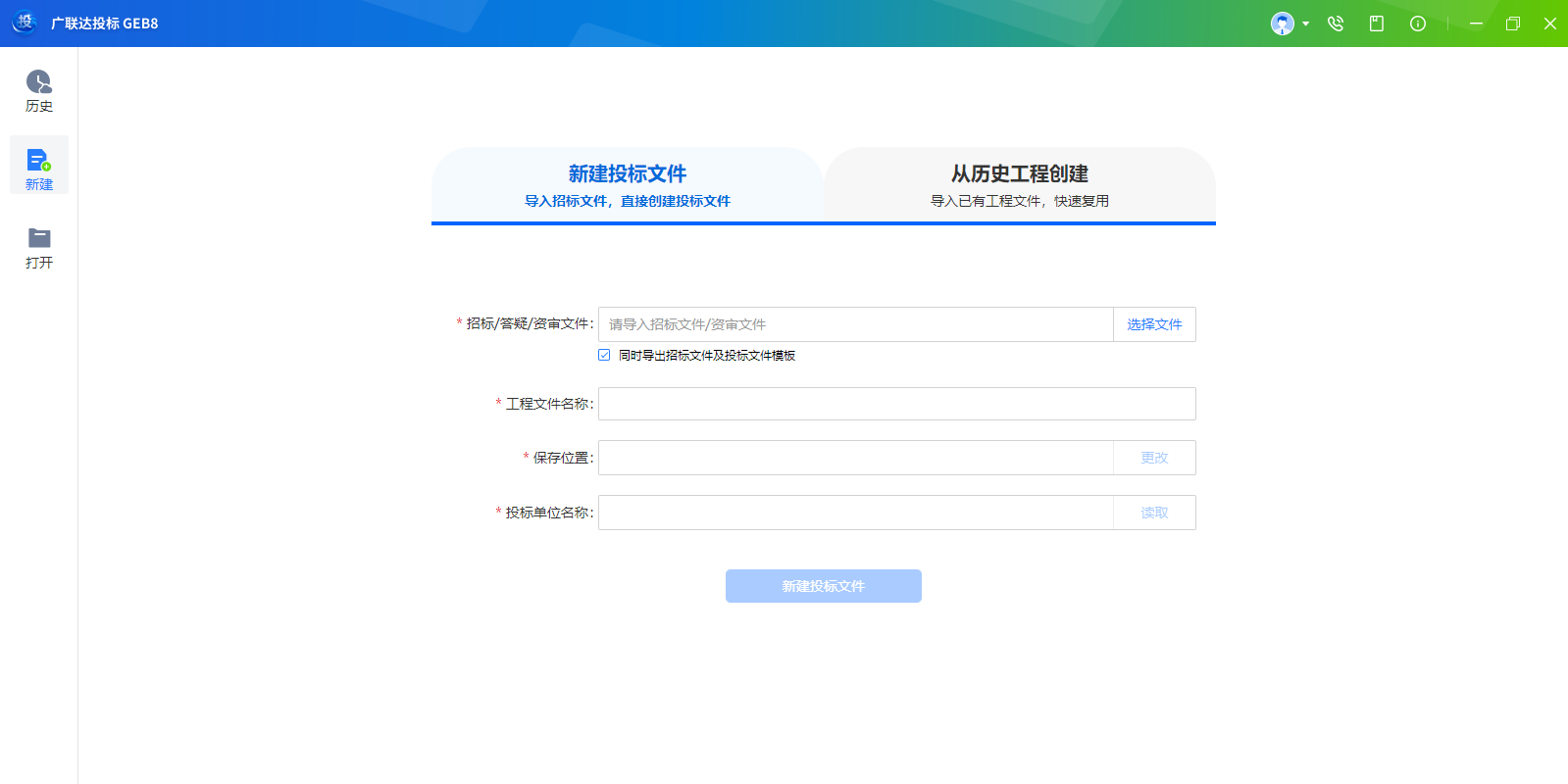Focus the 保存位置 input field

click(855, 458)
